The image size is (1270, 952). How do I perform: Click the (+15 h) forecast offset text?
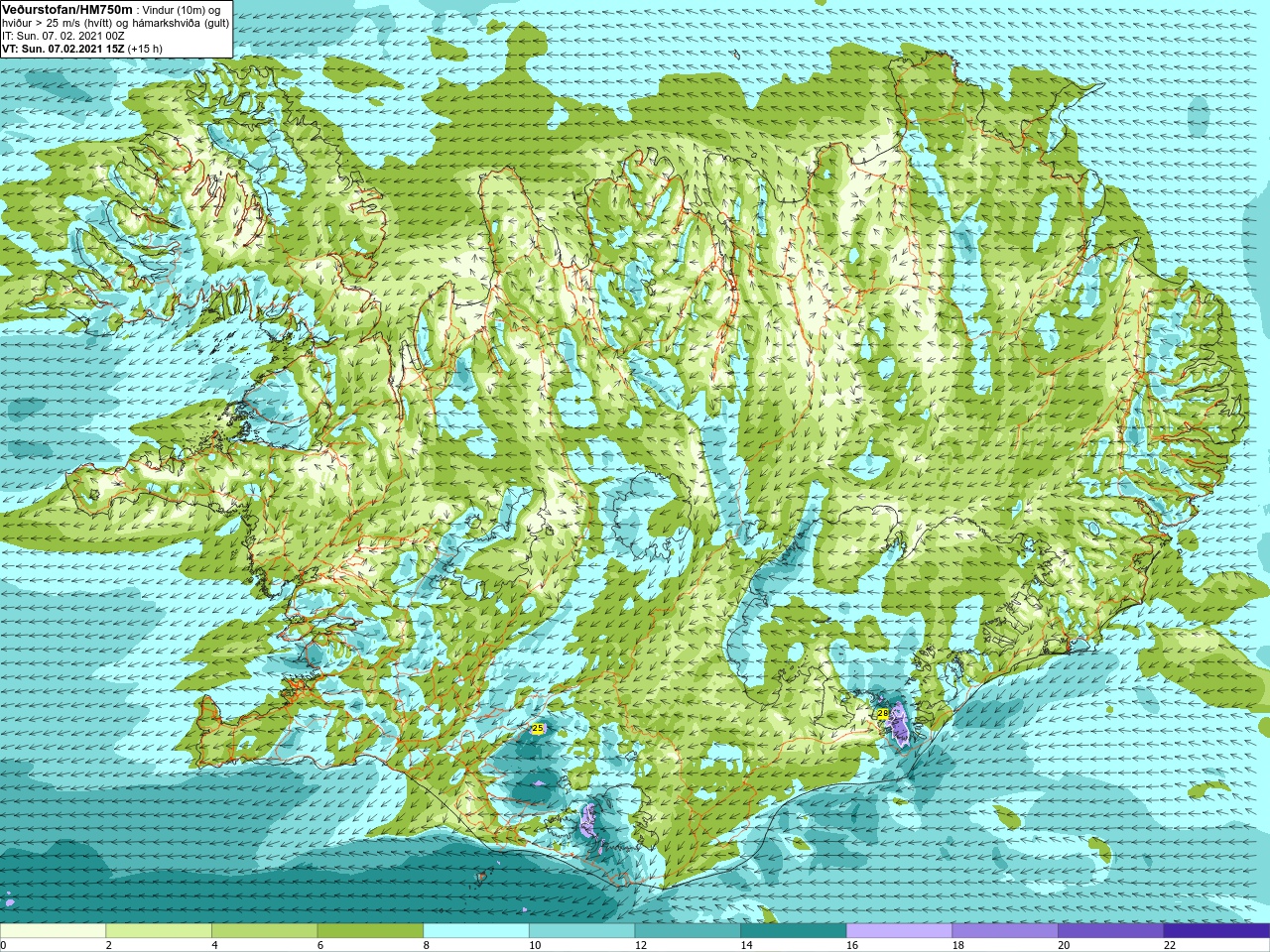(x=145, y=49)
